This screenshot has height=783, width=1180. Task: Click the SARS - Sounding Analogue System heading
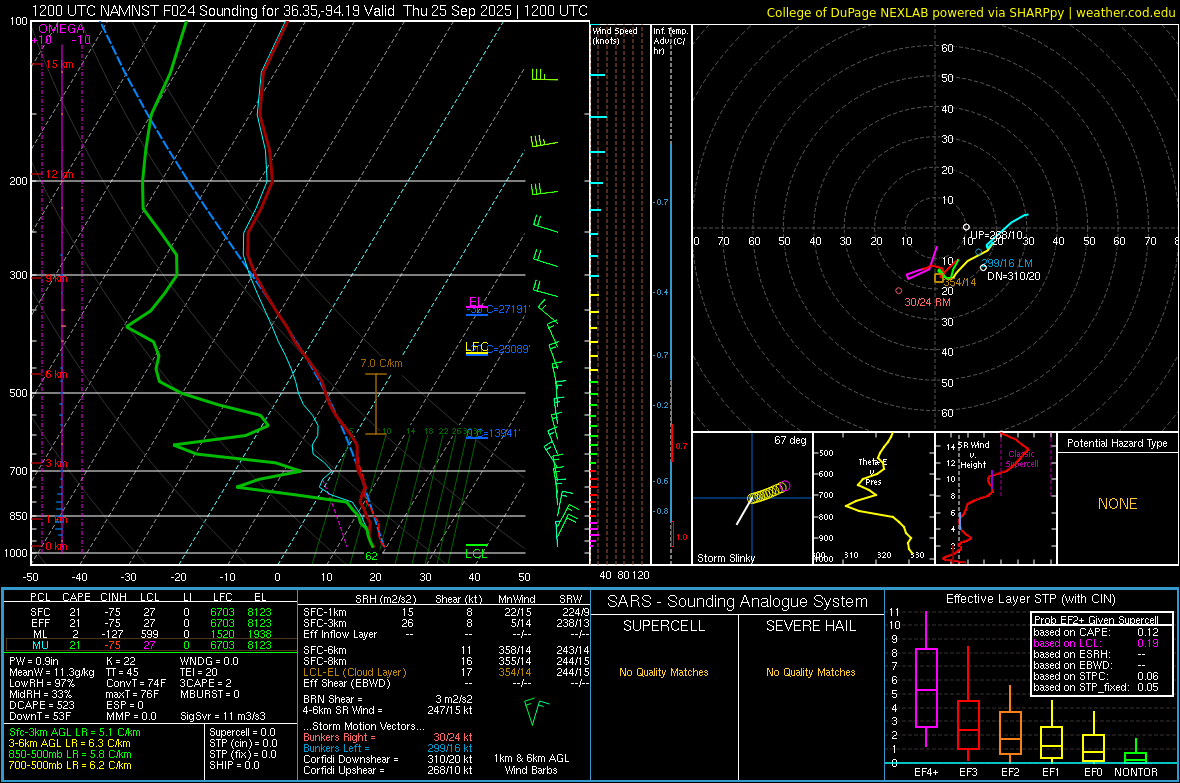pos(738,602)
